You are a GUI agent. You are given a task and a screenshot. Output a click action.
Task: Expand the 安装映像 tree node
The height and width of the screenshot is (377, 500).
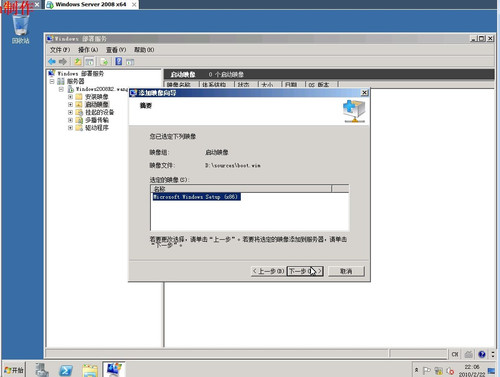click(70, 97)
